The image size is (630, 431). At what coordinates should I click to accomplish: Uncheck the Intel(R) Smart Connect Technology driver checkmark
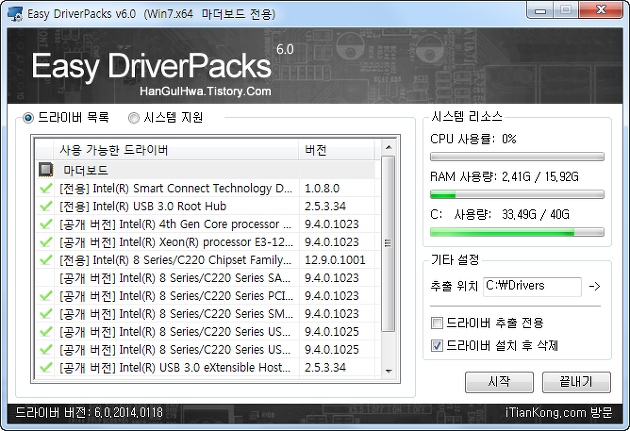pos(46,188)
